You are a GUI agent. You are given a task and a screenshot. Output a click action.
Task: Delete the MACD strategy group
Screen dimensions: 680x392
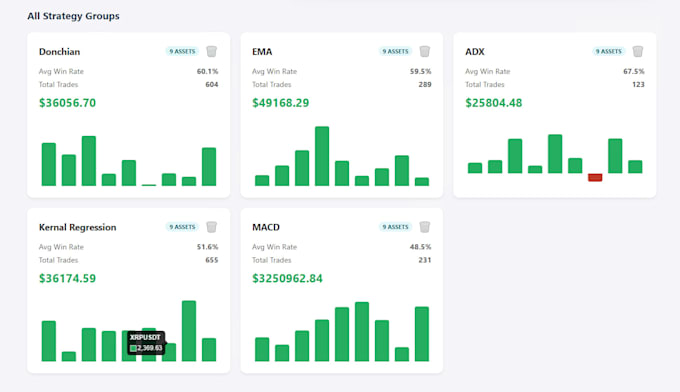pyautogui.click(x=425, y=227)
